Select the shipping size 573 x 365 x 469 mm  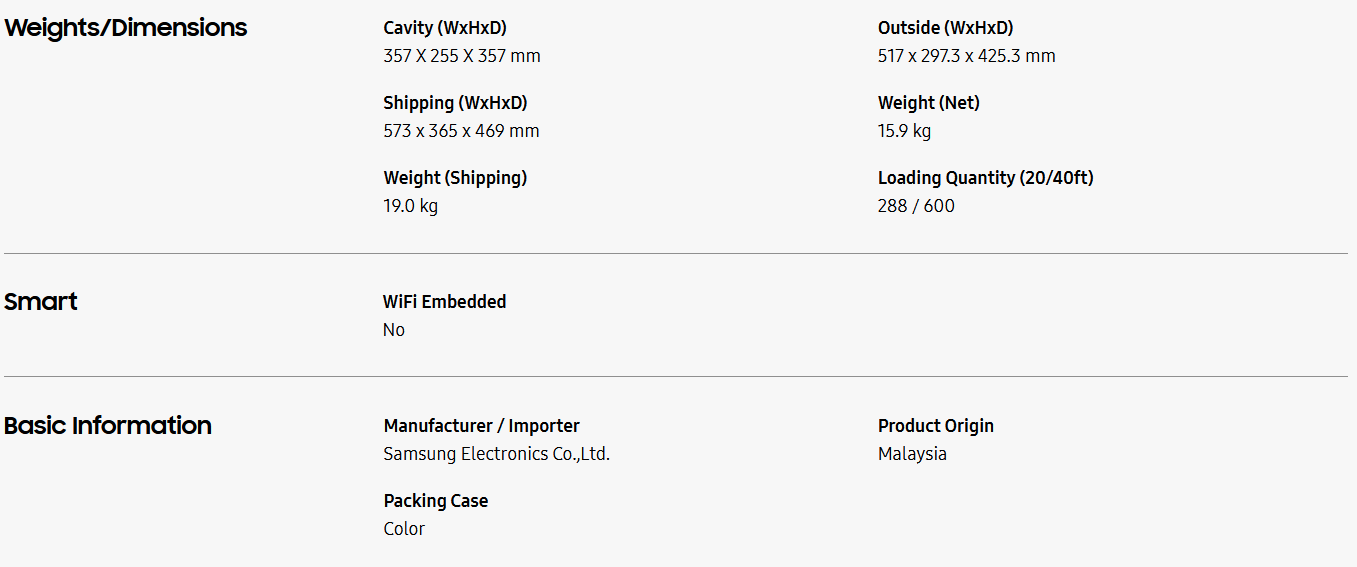461,131
